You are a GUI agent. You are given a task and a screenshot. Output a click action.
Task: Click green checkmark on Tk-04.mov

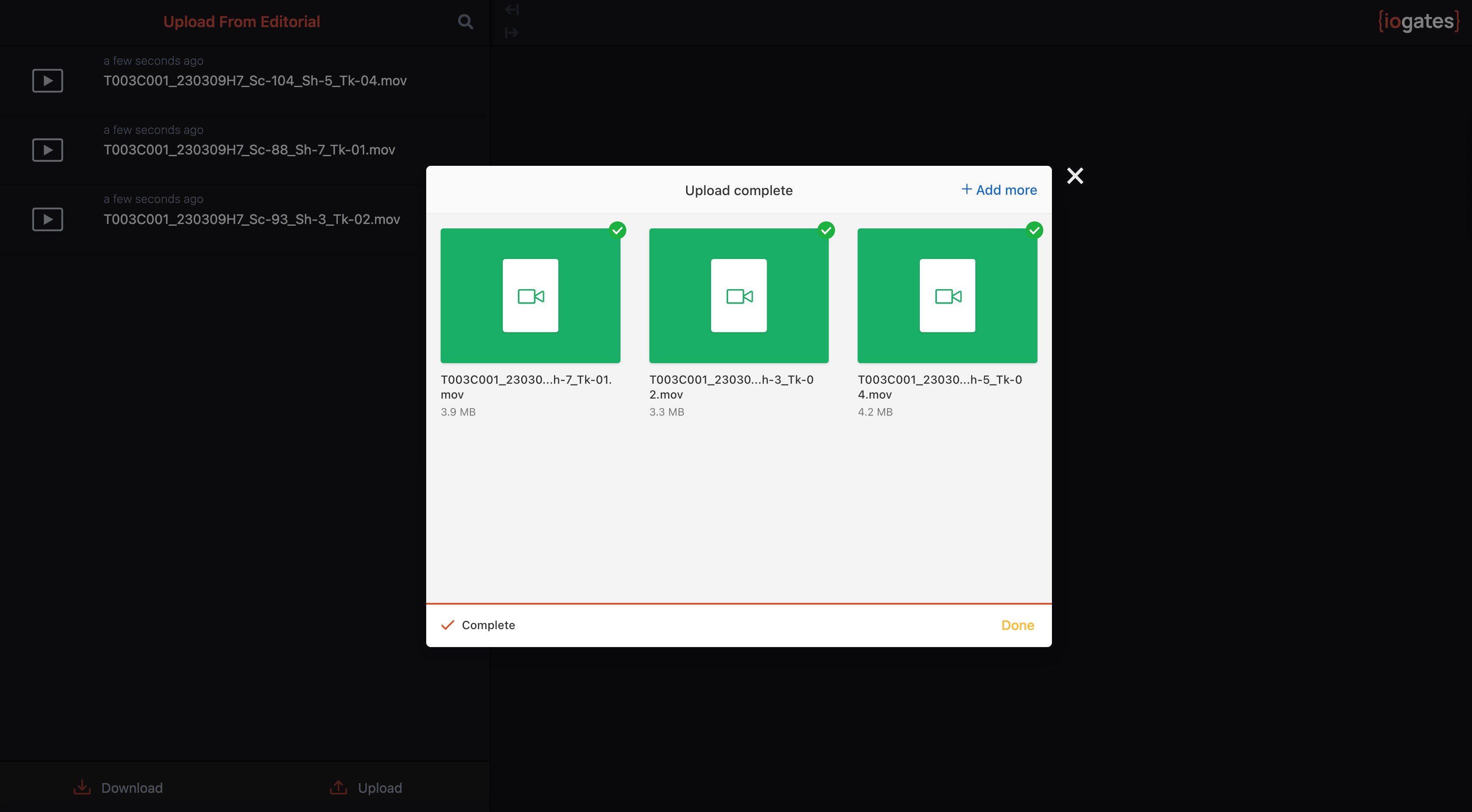[x=1034, y=230]
